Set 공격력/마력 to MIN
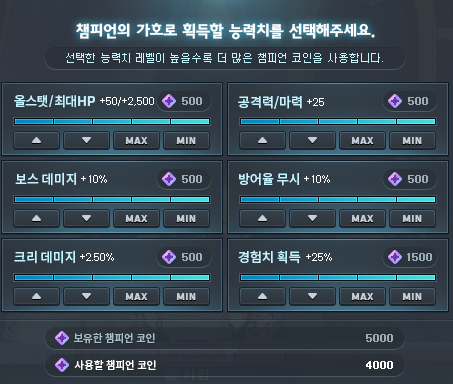Viewport: 453px width, 384px height. click(412, 140)
